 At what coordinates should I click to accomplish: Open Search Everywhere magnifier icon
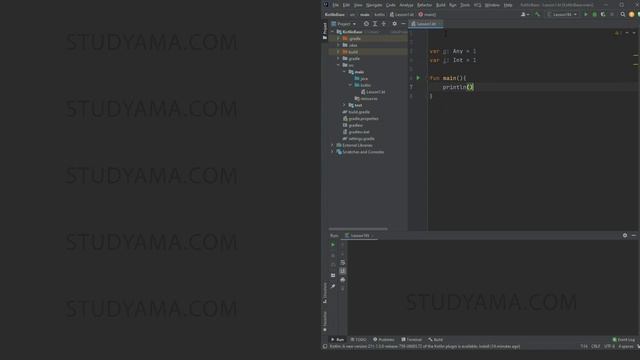623,14
